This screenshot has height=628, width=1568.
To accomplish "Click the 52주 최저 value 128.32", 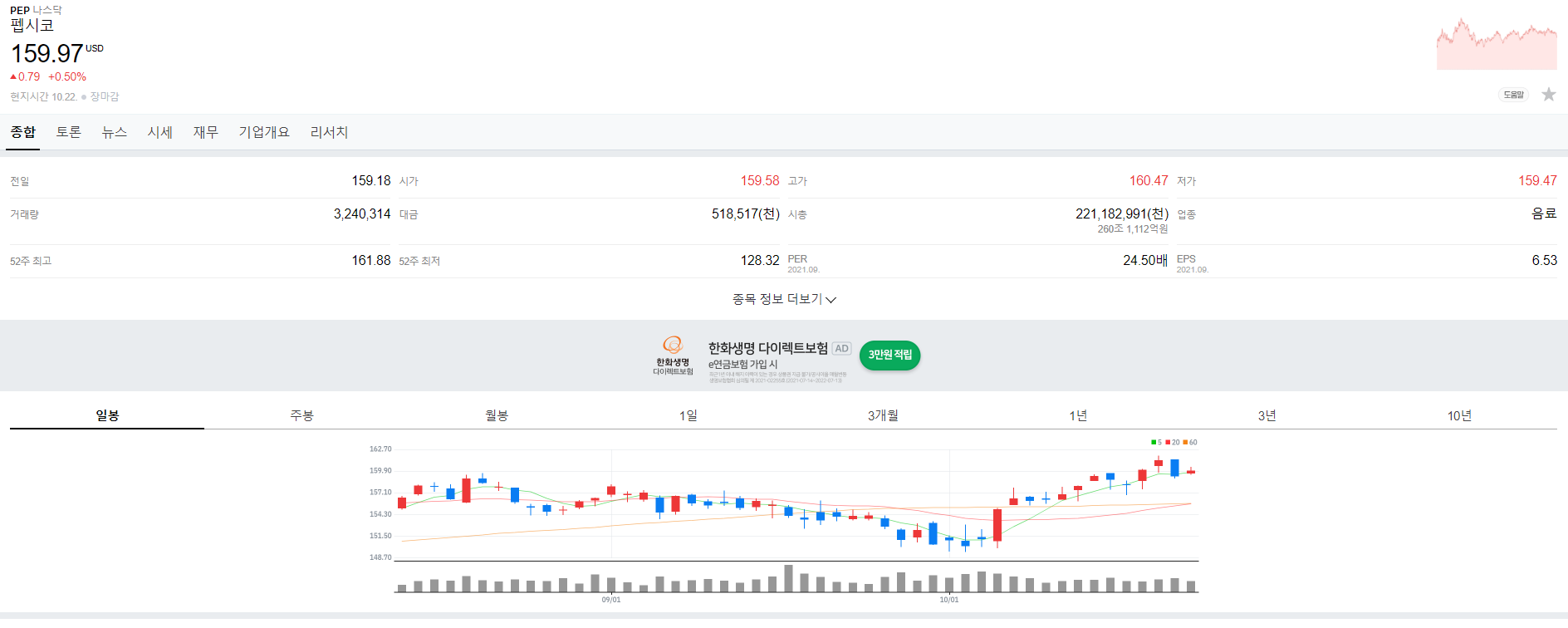I will 760,260.
